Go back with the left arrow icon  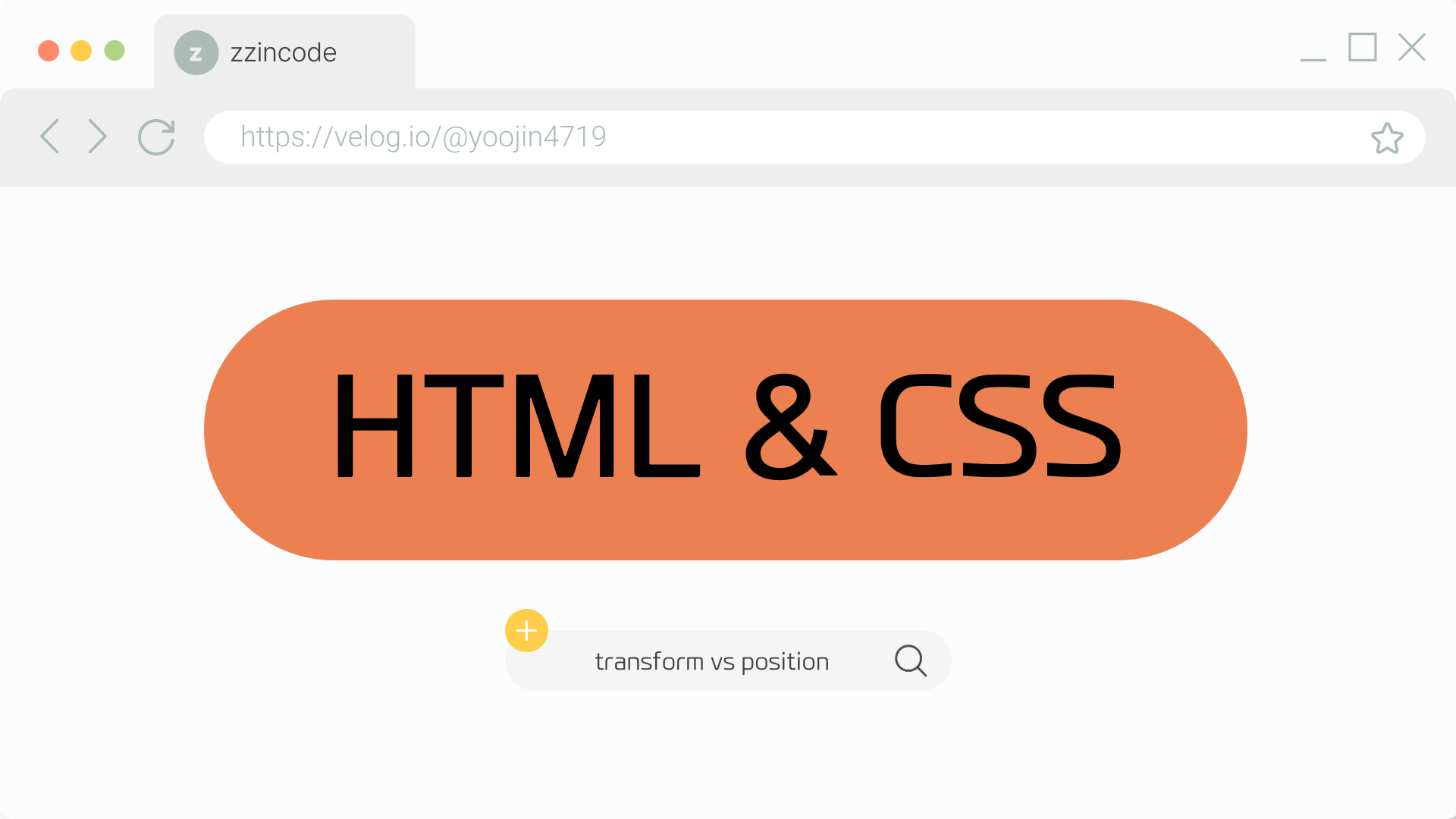[x=50, y=136]
